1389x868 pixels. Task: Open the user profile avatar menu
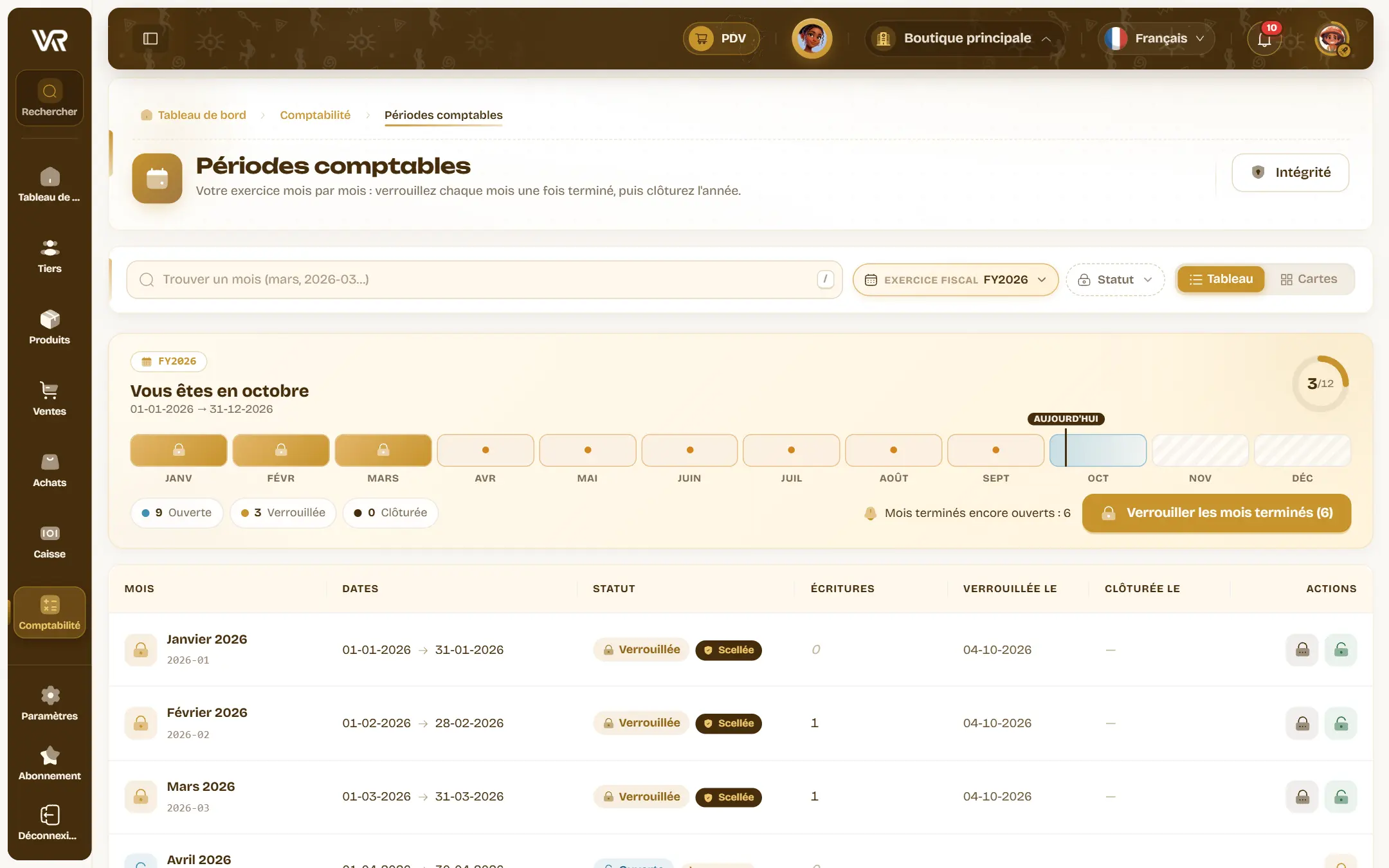(x=1332, y=39)
